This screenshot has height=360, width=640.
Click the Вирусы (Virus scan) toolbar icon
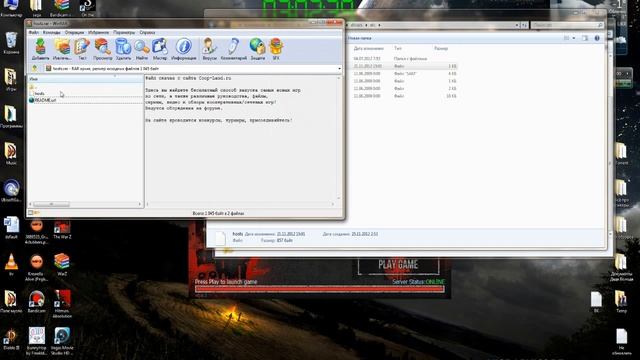[x=209, y=49]
